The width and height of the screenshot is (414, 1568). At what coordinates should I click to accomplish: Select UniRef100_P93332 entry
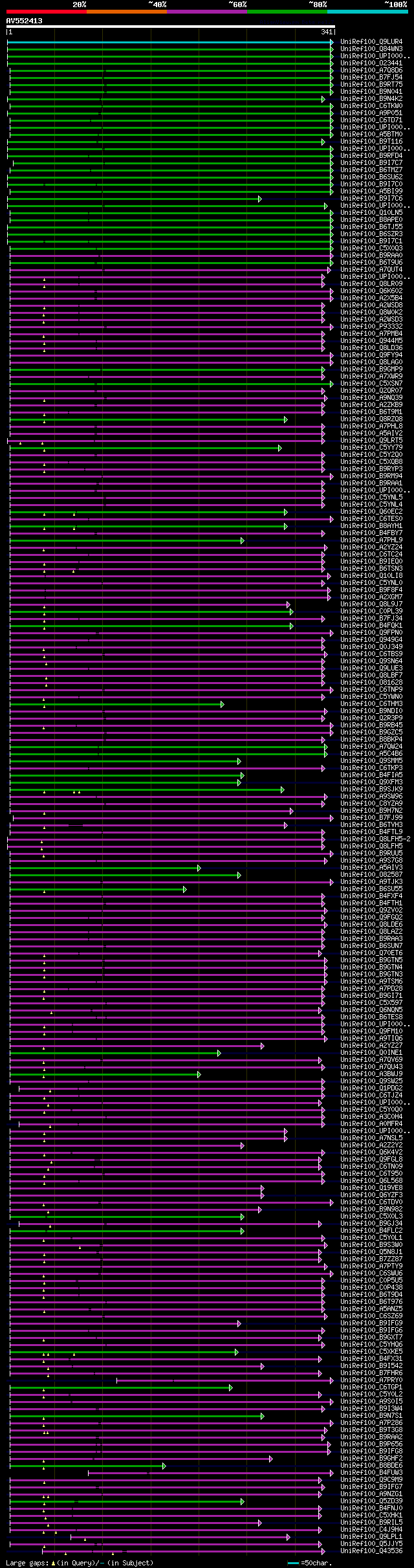371,326
